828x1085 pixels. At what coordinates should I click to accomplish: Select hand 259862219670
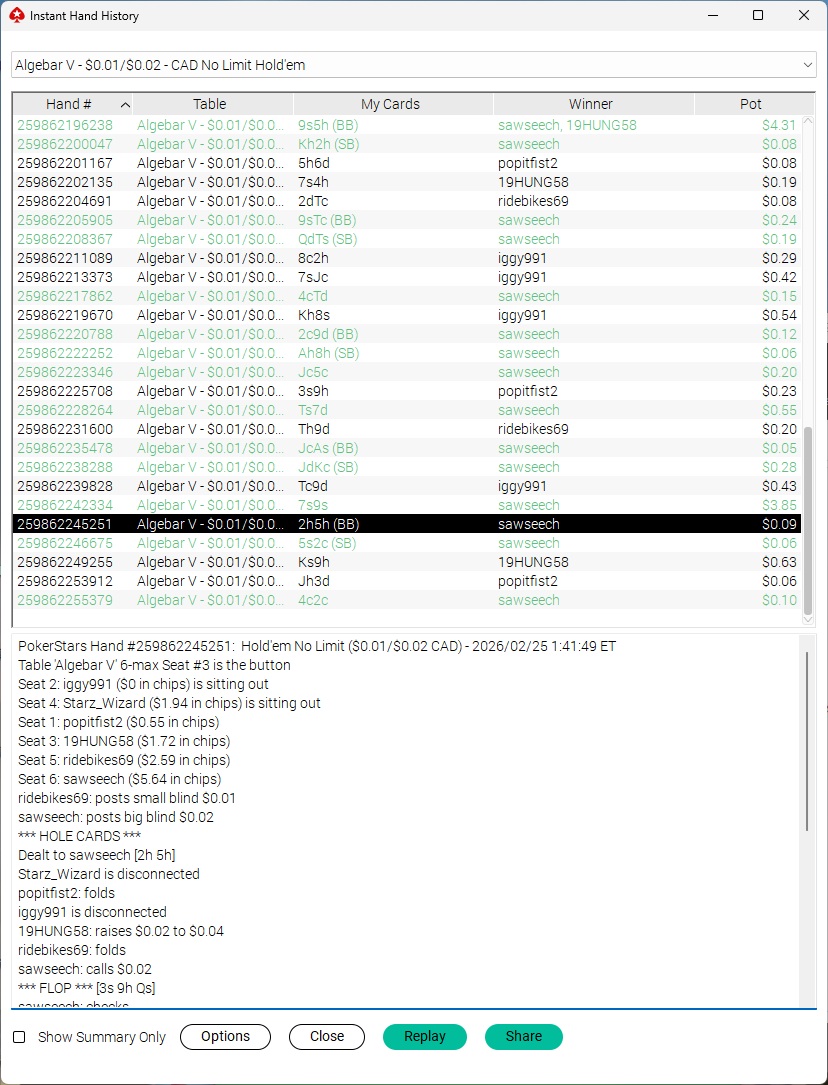407,316
